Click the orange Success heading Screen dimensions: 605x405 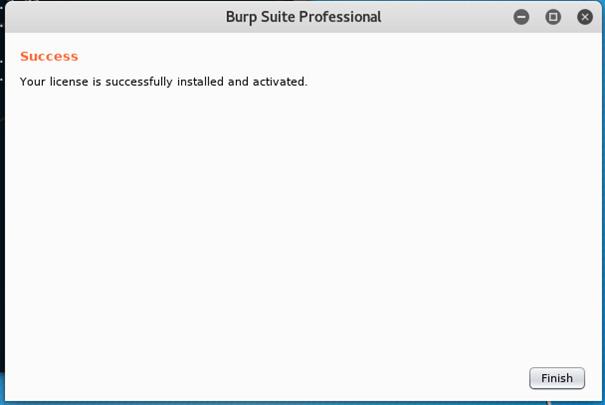tap(49, 56)
